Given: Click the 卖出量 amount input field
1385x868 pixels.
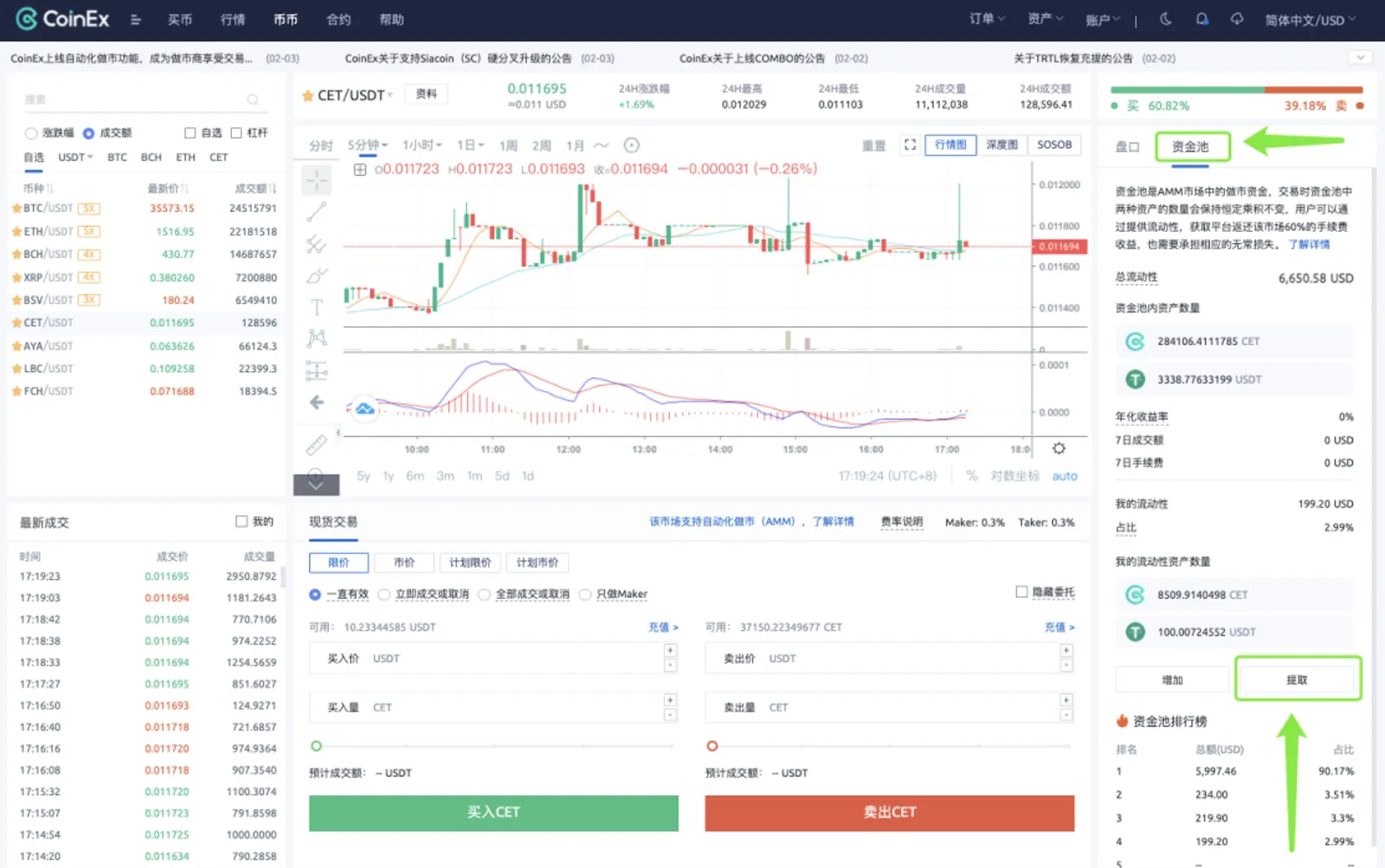Looking at the screenshot, I should coord(889,708).
